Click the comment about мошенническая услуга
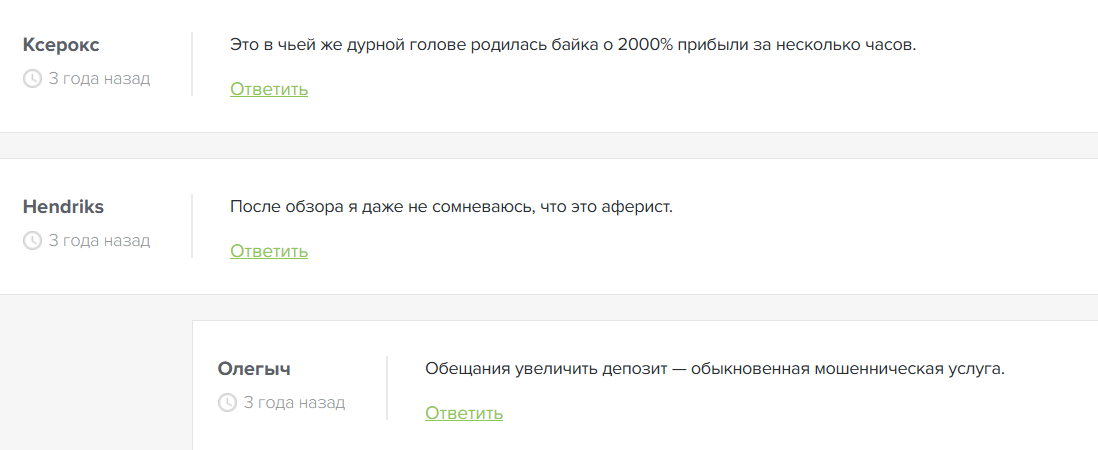The height and width of the screenshot is (450, 1098). point(714,369)
